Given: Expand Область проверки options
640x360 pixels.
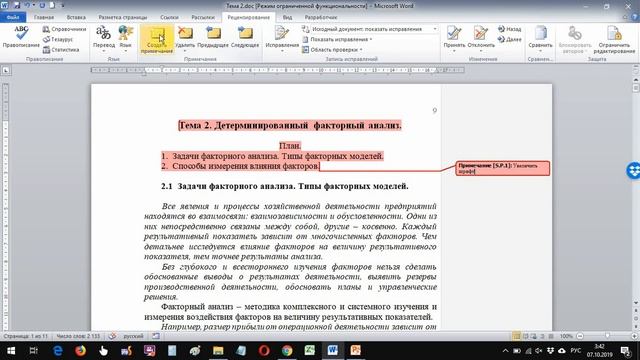Looking at the screenshot, I should tap(332, 49).
